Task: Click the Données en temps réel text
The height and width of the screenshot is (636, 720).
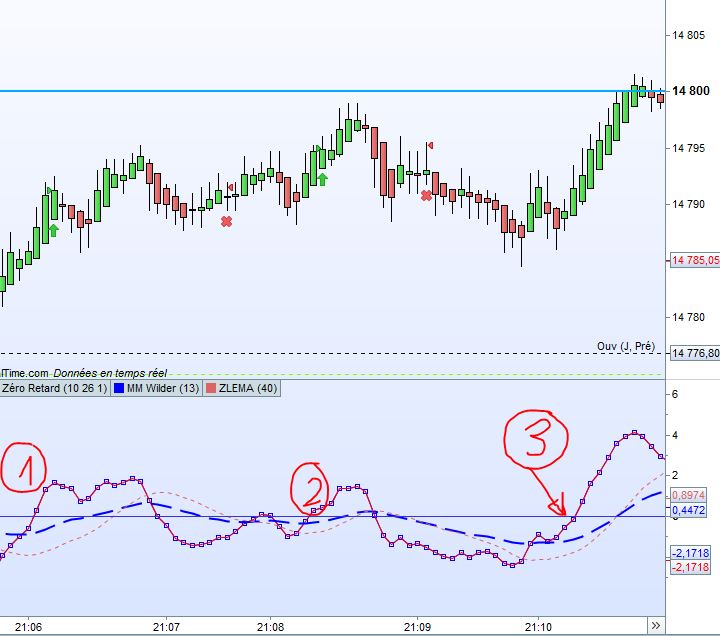Action: tap(110, 373)
